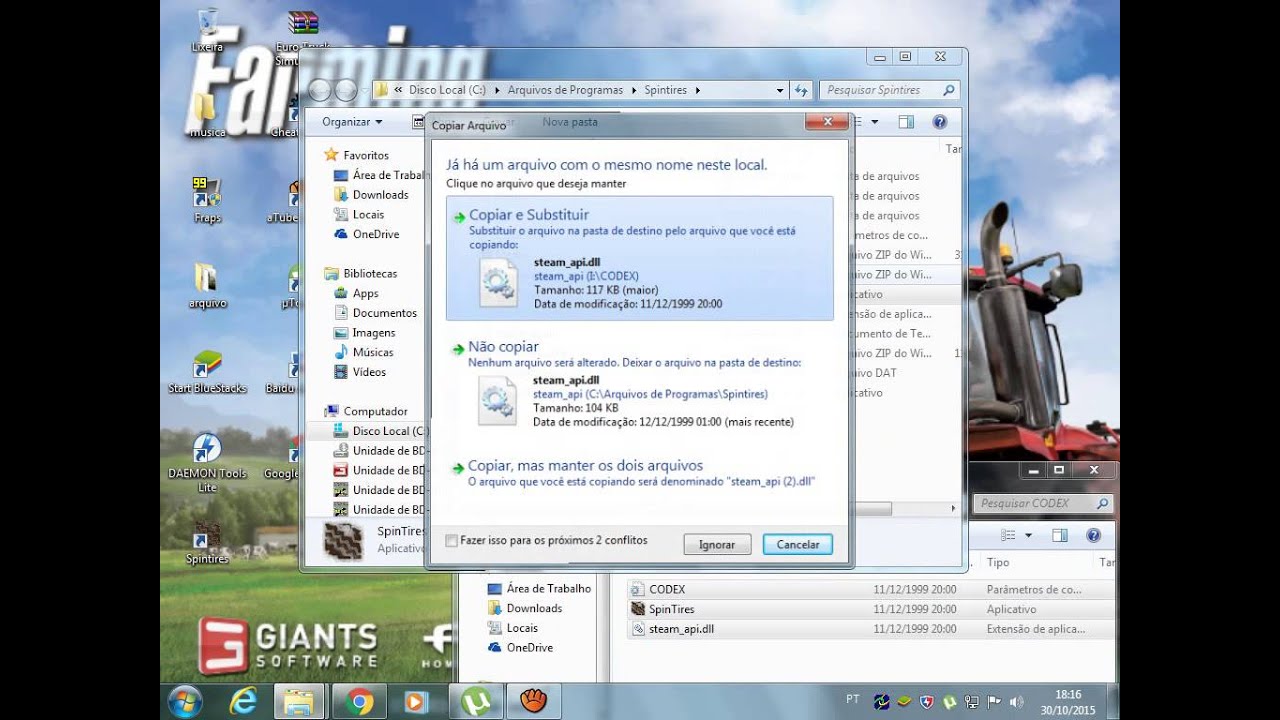Viewport: 1280px width, 720px height.
Task: Select Favoritos in Spintires sidebar
Action: point(366,155)
